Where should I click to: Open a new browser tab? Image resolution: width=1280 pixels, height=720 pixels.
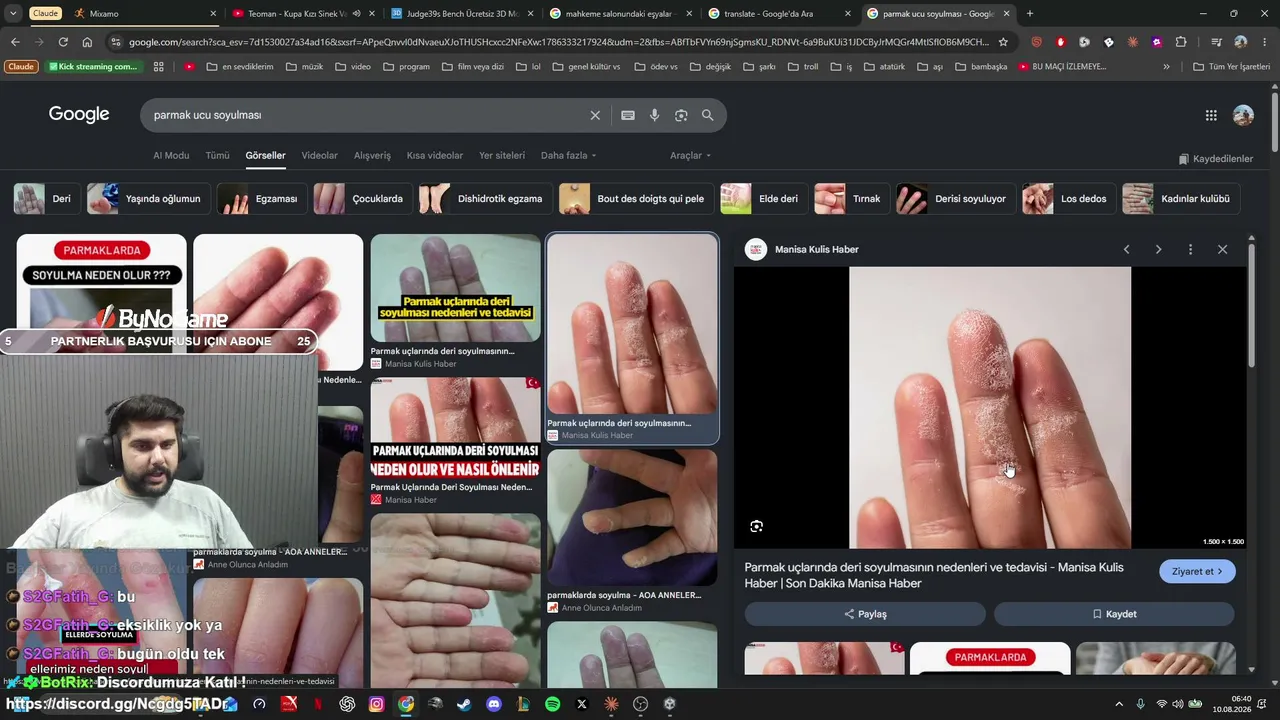[1030, 14]
